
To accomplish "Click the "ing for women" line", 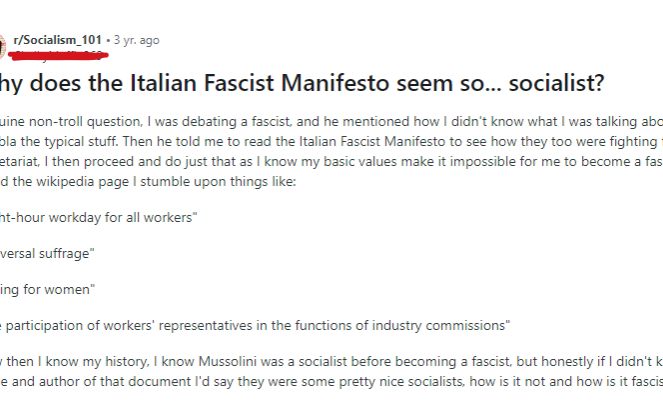I will pos(46,290).
